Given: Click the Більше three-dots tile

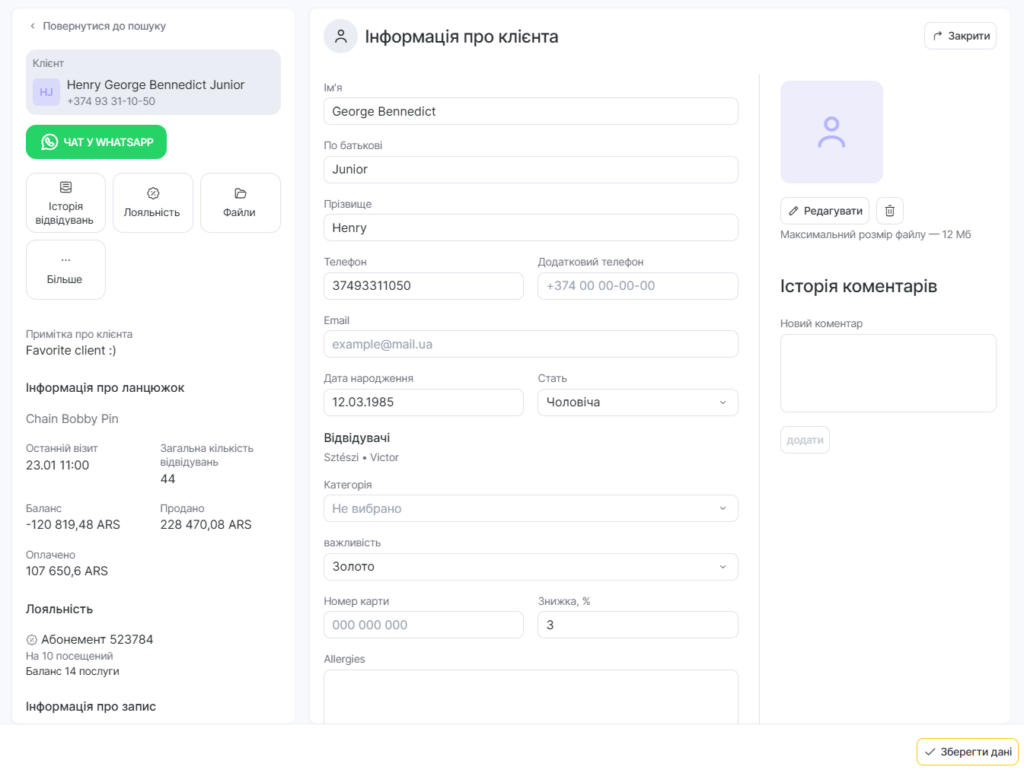Looking at the screenshot, I should tap(65, 270).
